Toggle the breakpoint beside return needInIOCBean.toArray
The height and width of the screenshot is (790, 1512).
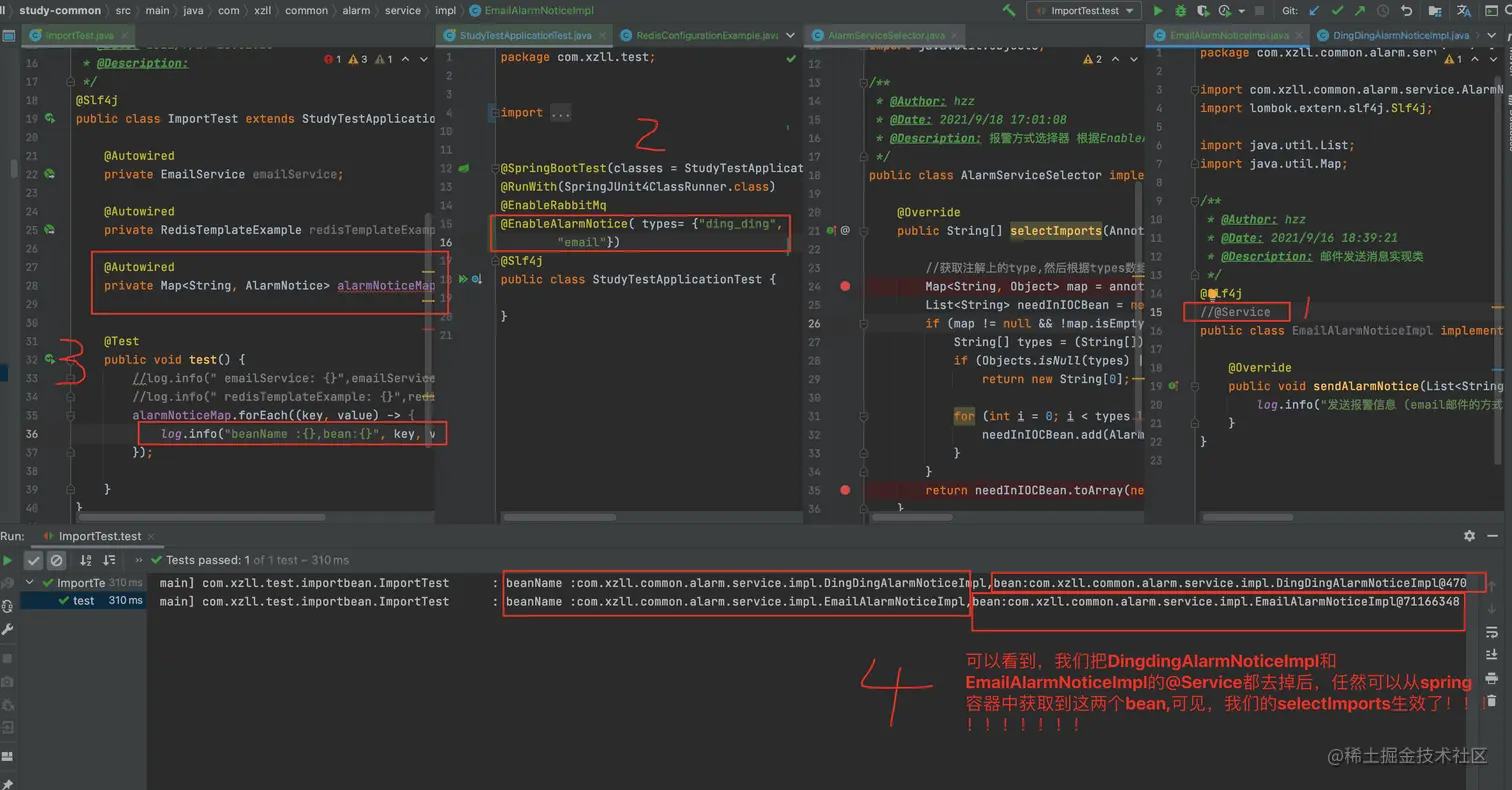click(x=846, y=490)
